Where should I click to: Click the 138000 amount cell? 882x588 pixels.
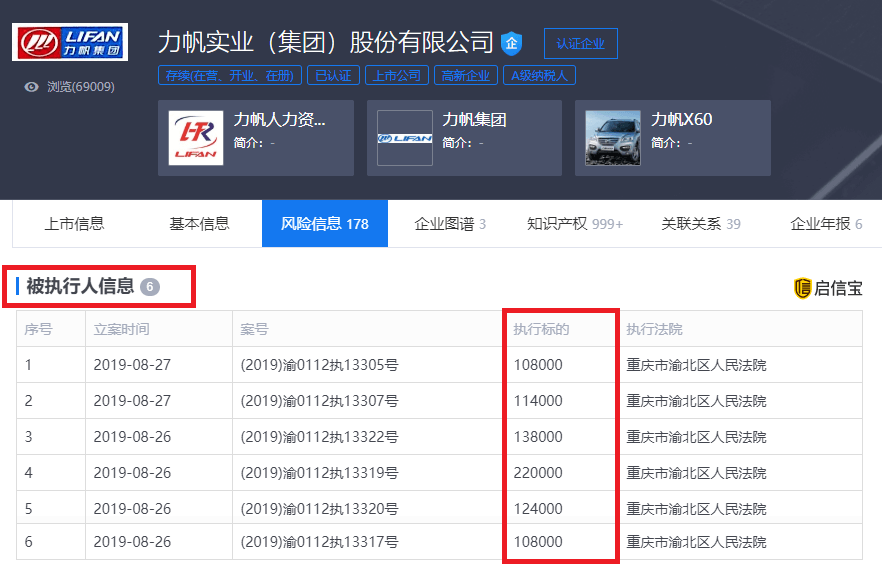pyautogui.click(x=538, y=437)
